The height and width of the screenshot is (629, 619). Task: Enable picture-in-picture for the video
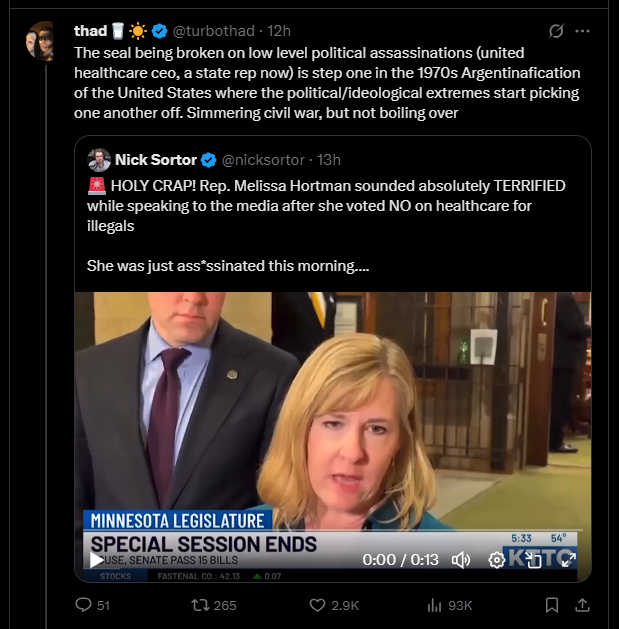point(534,560)
